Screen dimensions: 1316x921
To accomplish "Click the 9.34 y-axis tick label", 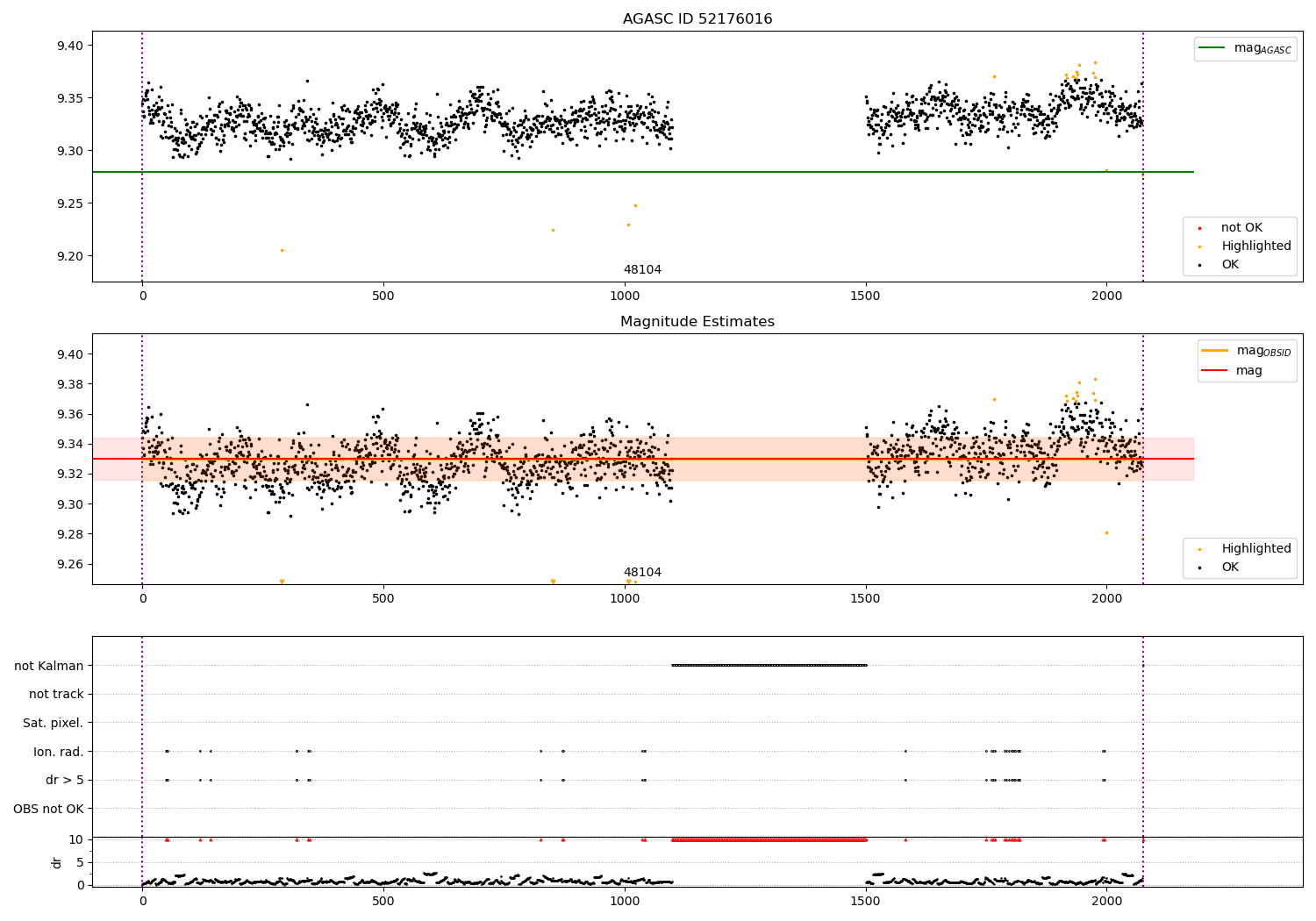I will [x=69, y=444].
